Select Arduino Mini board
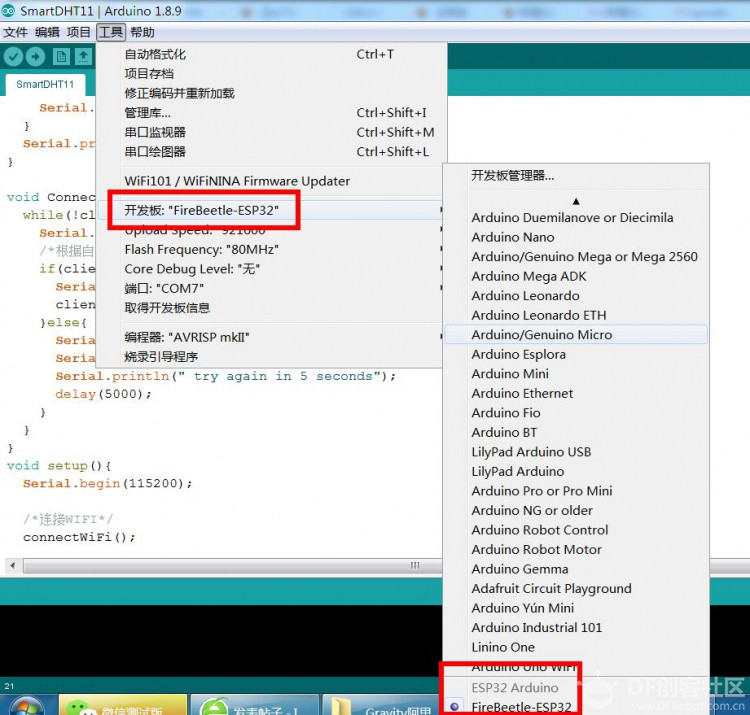 click(x=576, y=374)
